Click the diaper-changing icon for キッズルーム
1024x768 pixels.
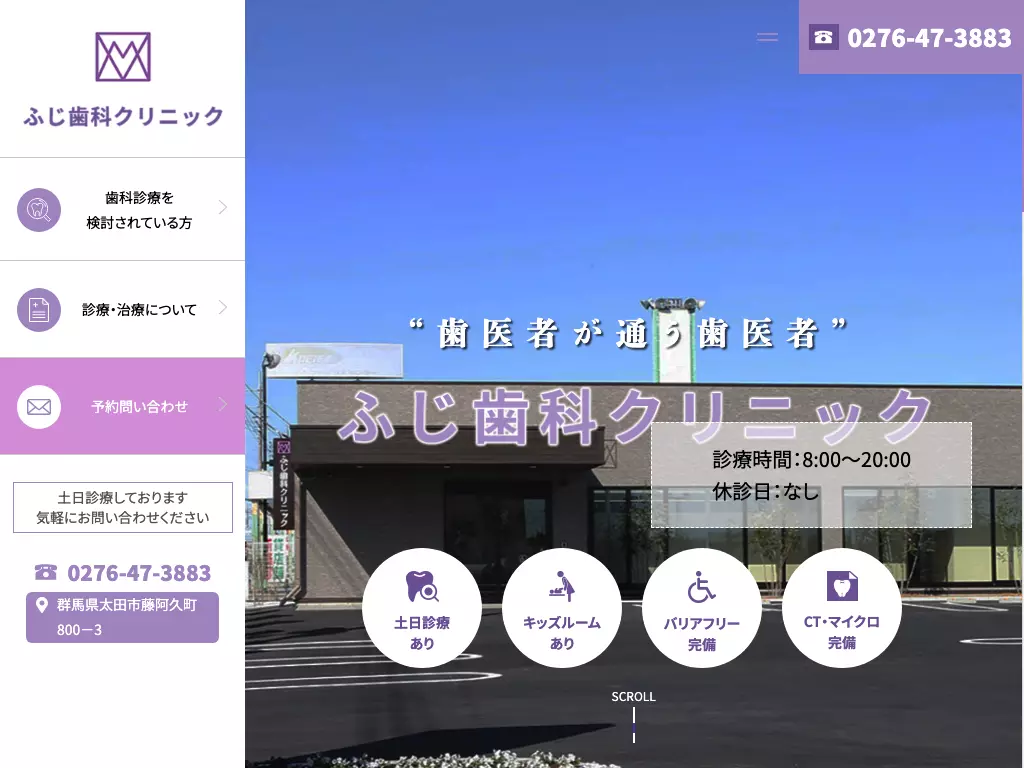(562, 586)
